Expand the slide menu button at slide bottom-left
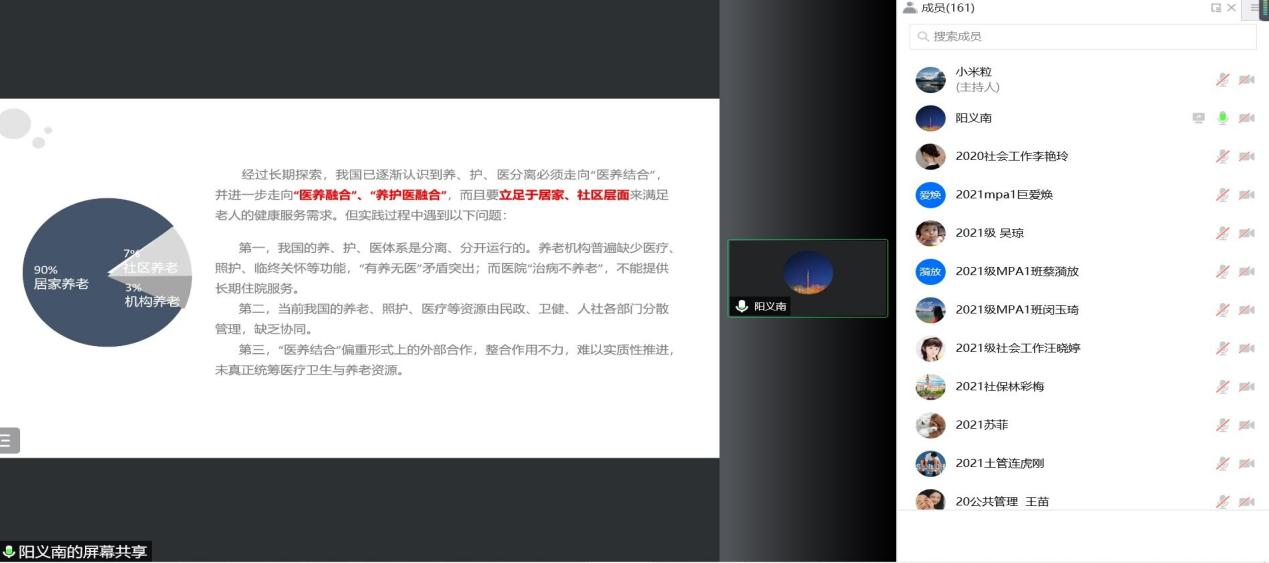 (9, 440)
